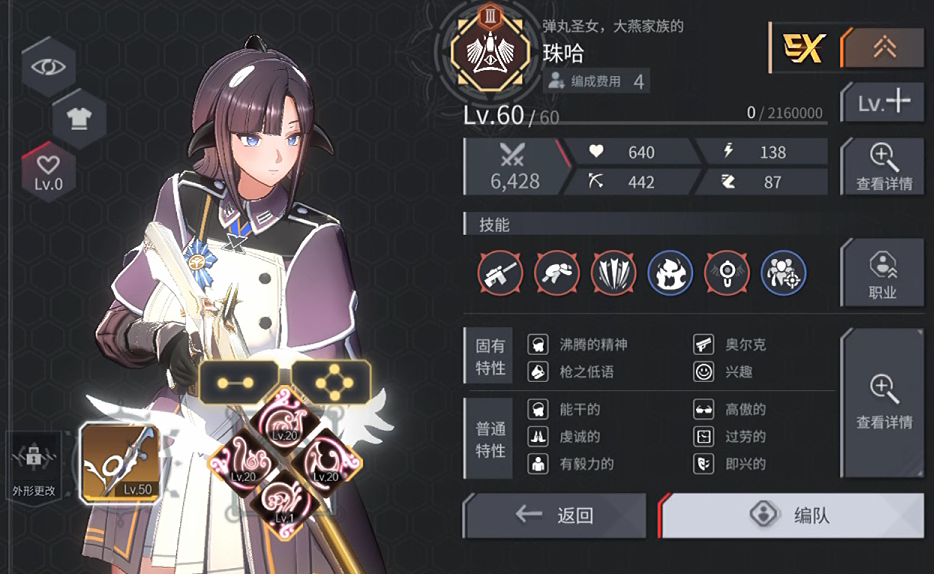The image size is (934, 574).
Task: Select the blue group target skill icon
Action: tap(783, 273)
